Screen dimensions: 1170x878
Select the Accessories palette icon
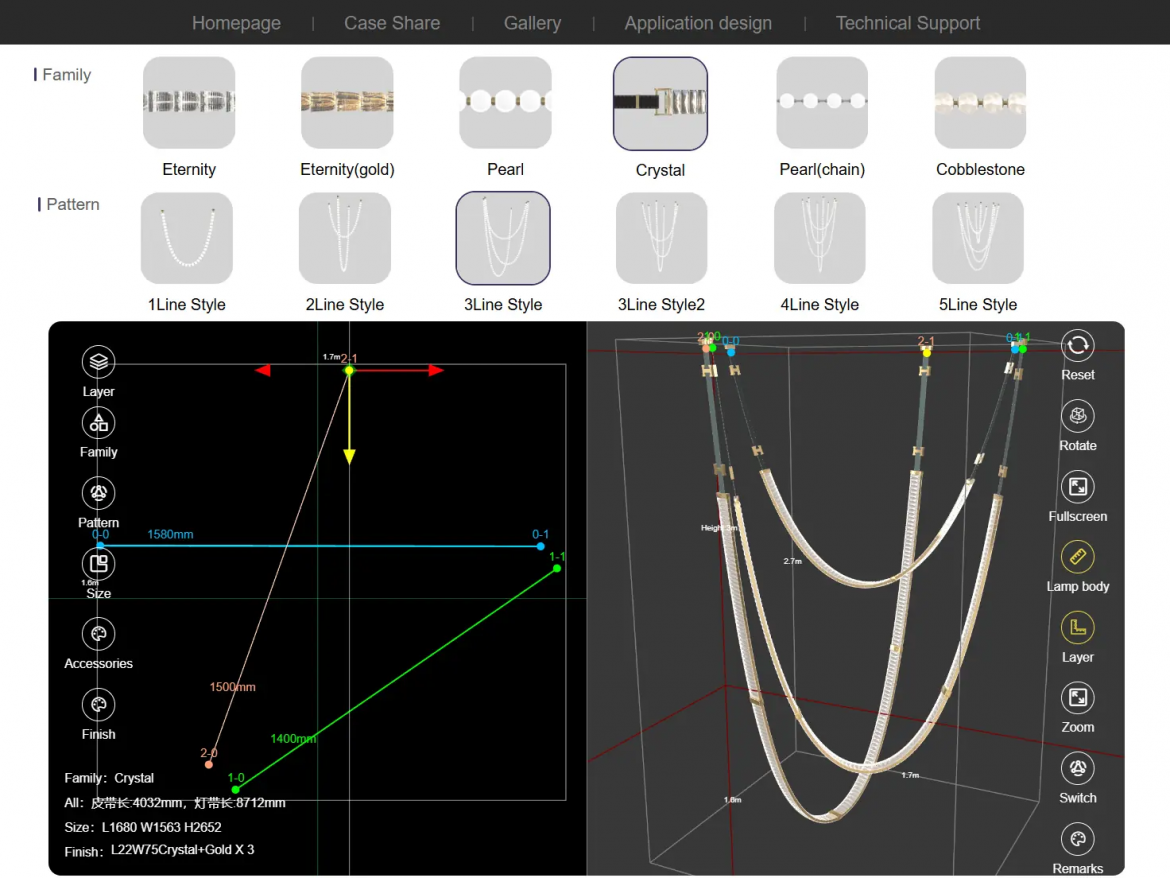pyautogui.click(x=98, y=634)
